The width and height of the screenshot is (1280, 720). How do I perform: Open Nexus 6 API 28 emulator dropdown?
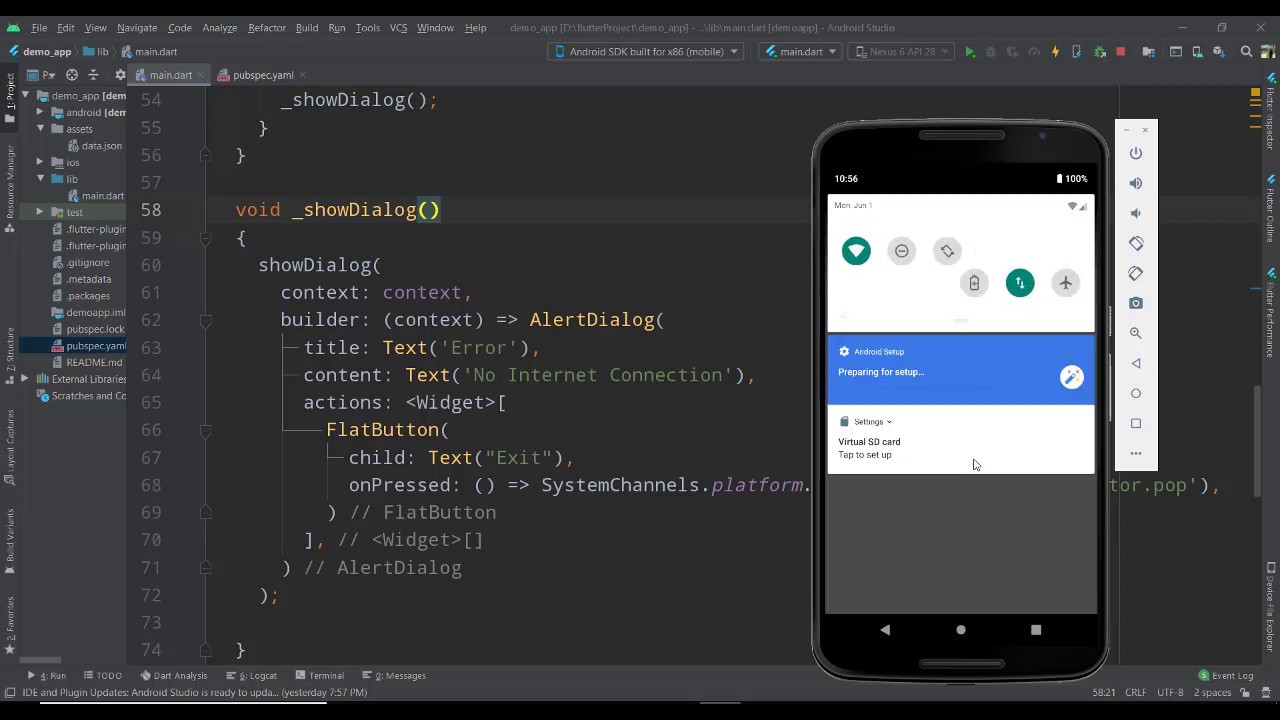[901, 52]
